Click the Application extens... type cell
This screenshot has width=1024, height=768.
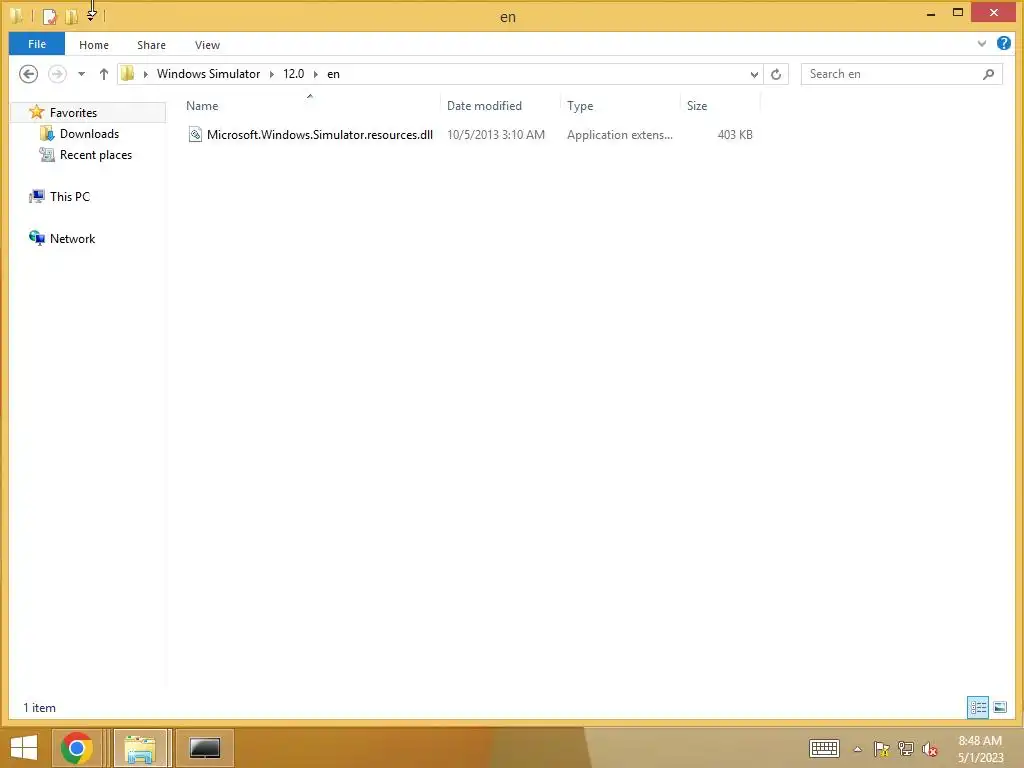(619, 135)
